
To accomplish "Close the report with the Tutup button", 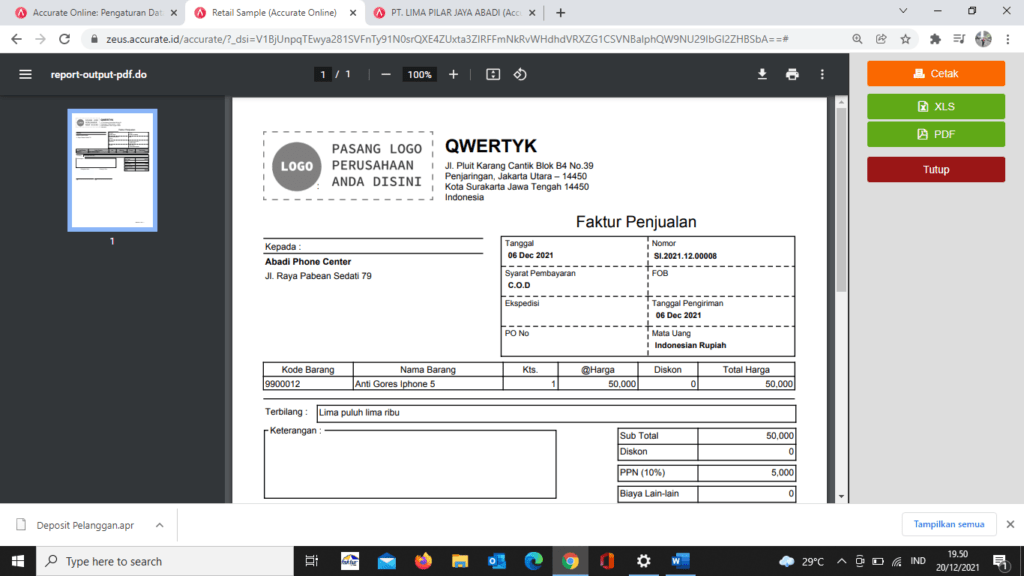I will coord(936,169).
